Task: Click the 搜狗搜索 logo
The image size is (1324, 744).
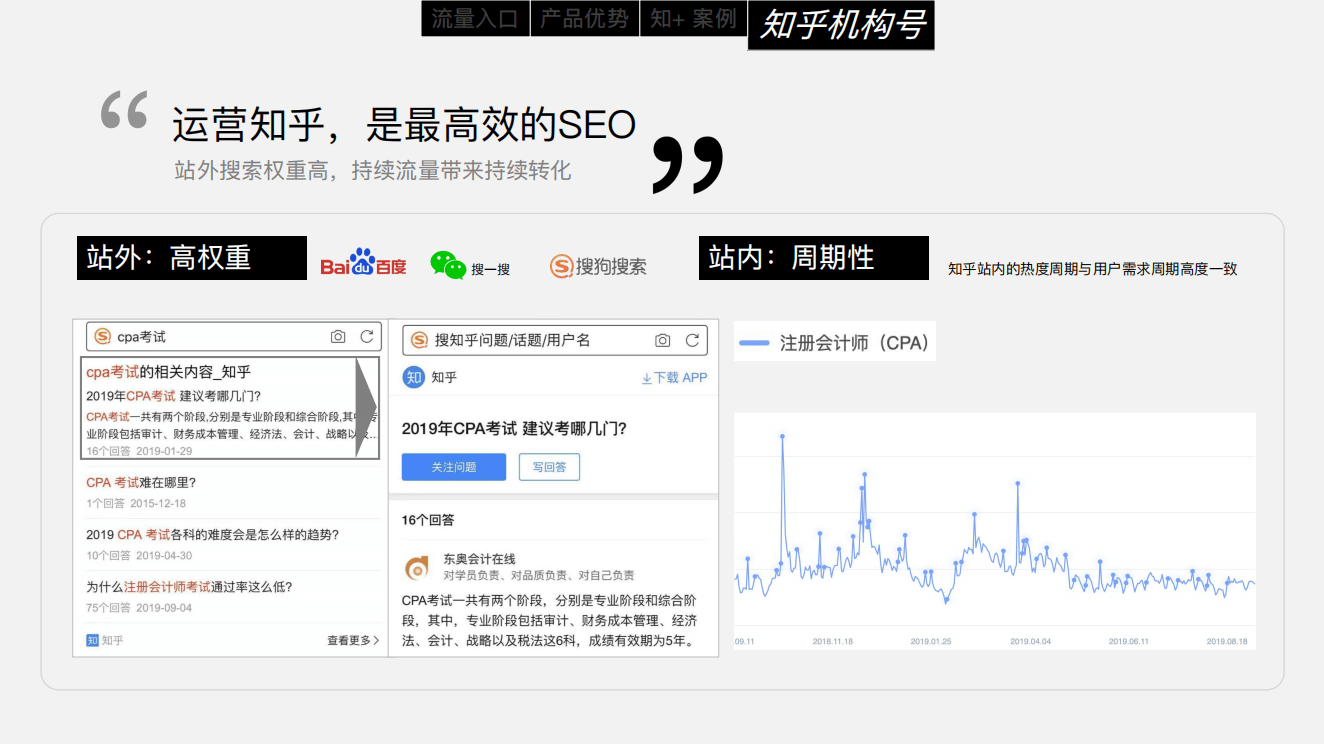Action: pos(598,266)
